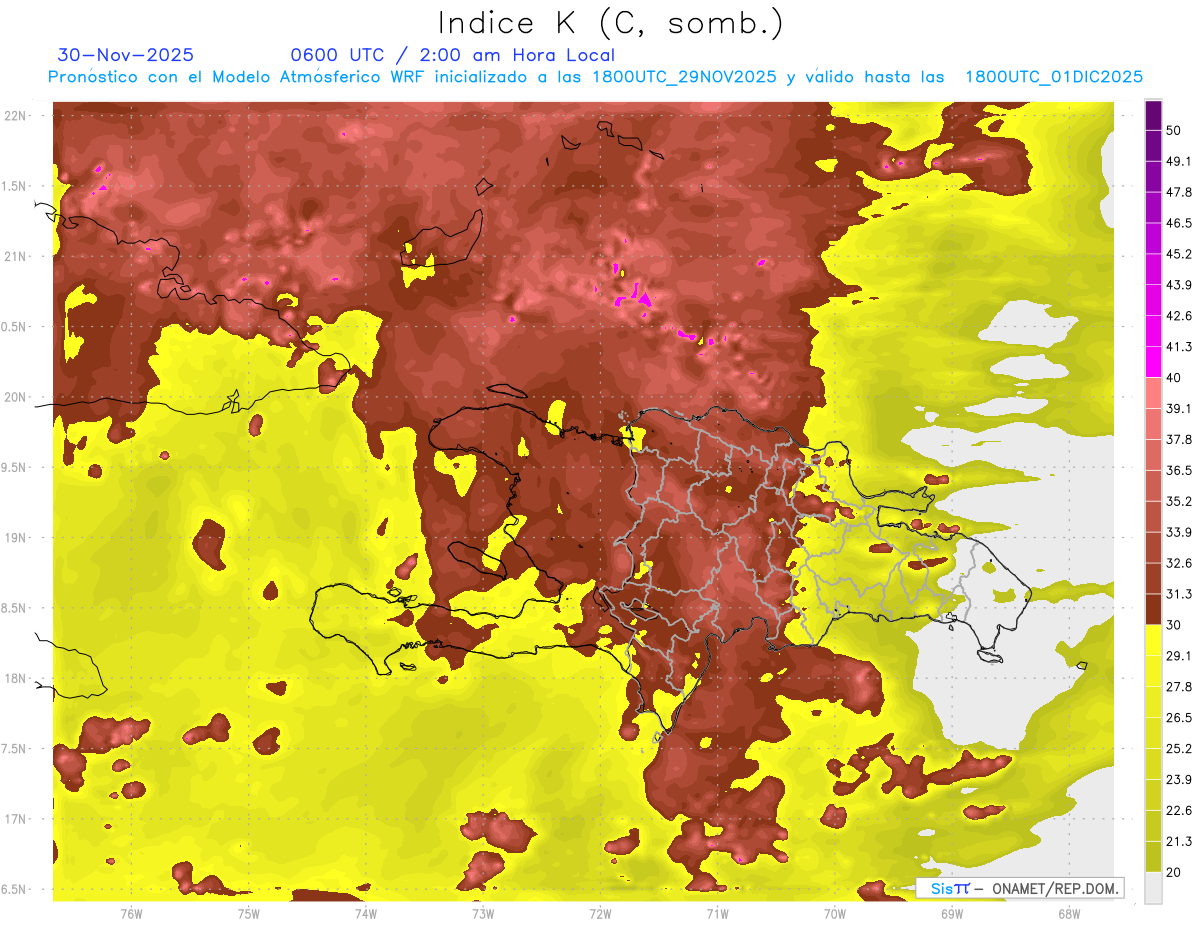Click the colorbar value 21.3
The height and width of the screenshot is (927, 1200).
(1179, 841)
